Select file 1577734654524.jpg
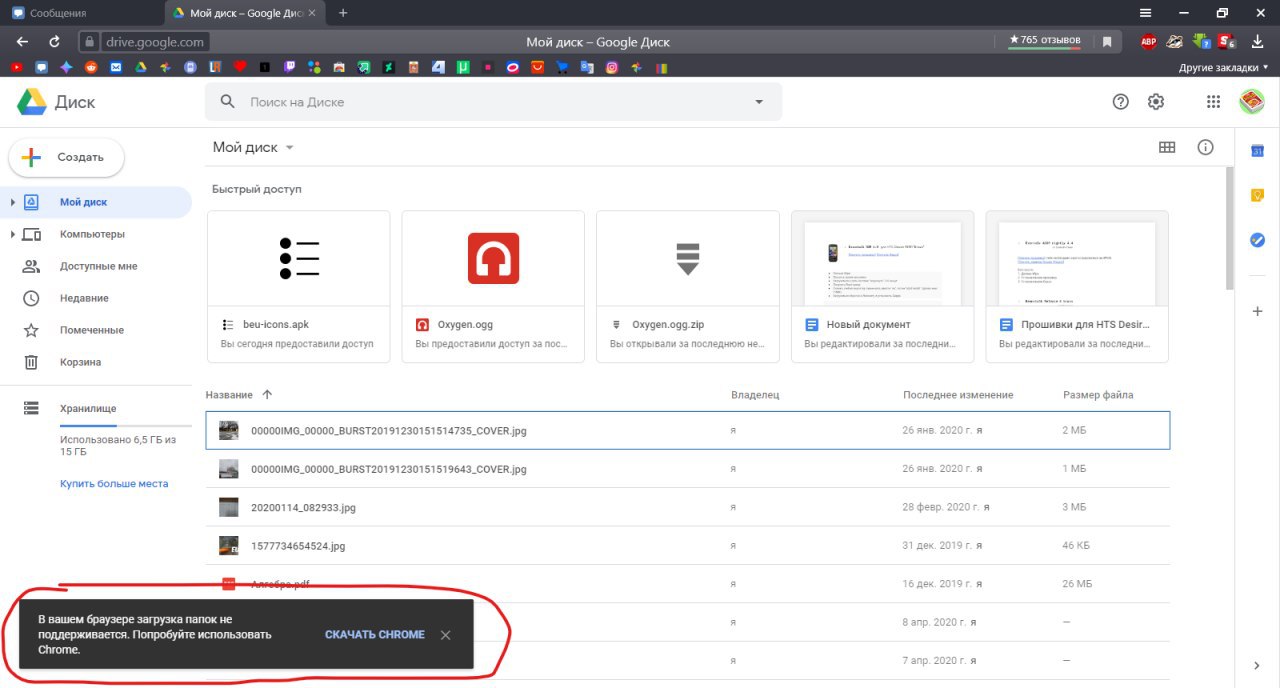 (687, 546)
